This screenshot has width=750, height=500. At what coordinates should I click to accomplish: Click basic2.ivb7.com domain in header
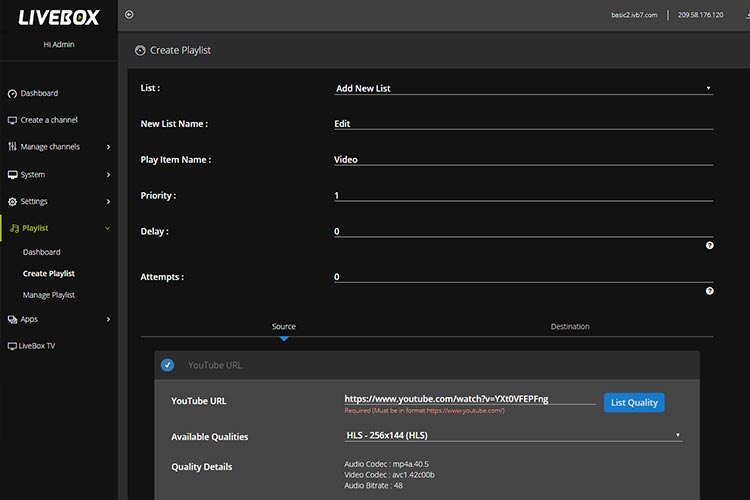coord(634,15)
